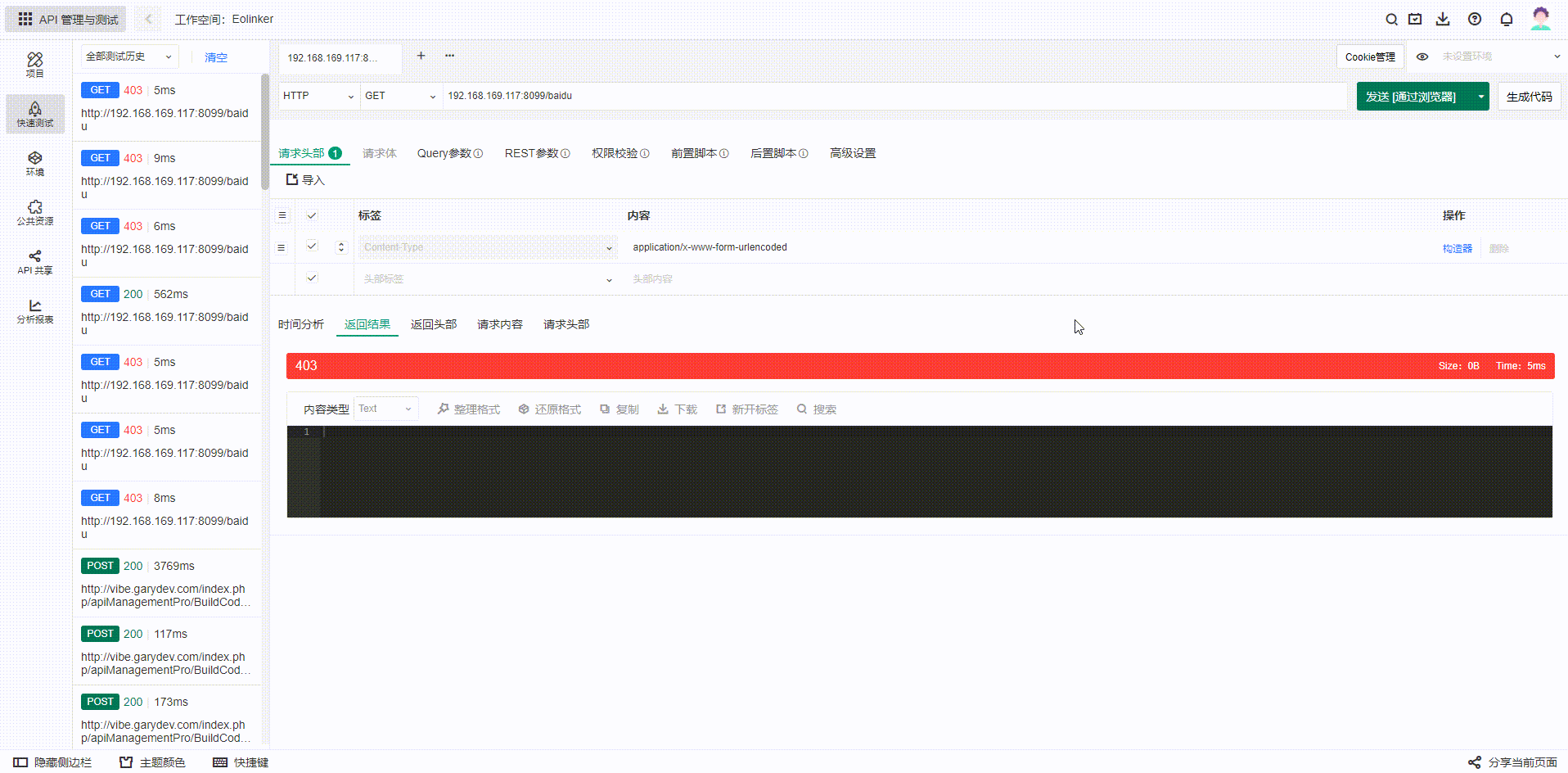Image resolution: width=1568 pixels, height=773 pixels.
Task: Open the user avatar menu
Action: 1541,19
